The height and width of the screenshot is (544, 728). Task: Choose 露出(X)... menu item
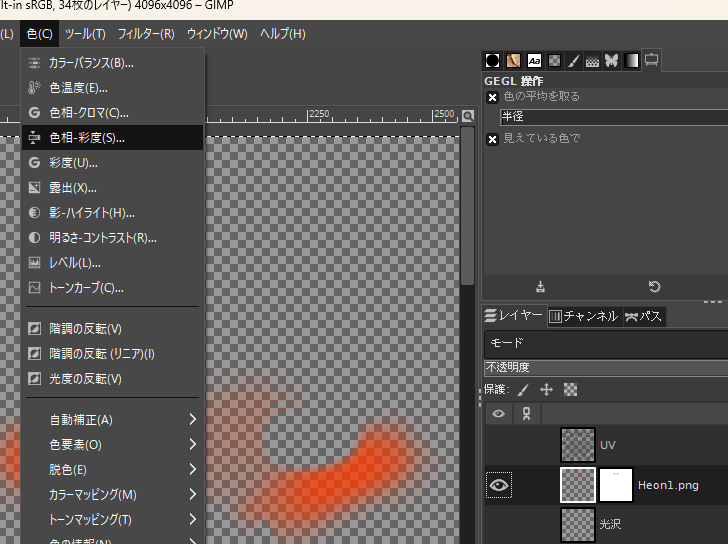tap(112, 188)
